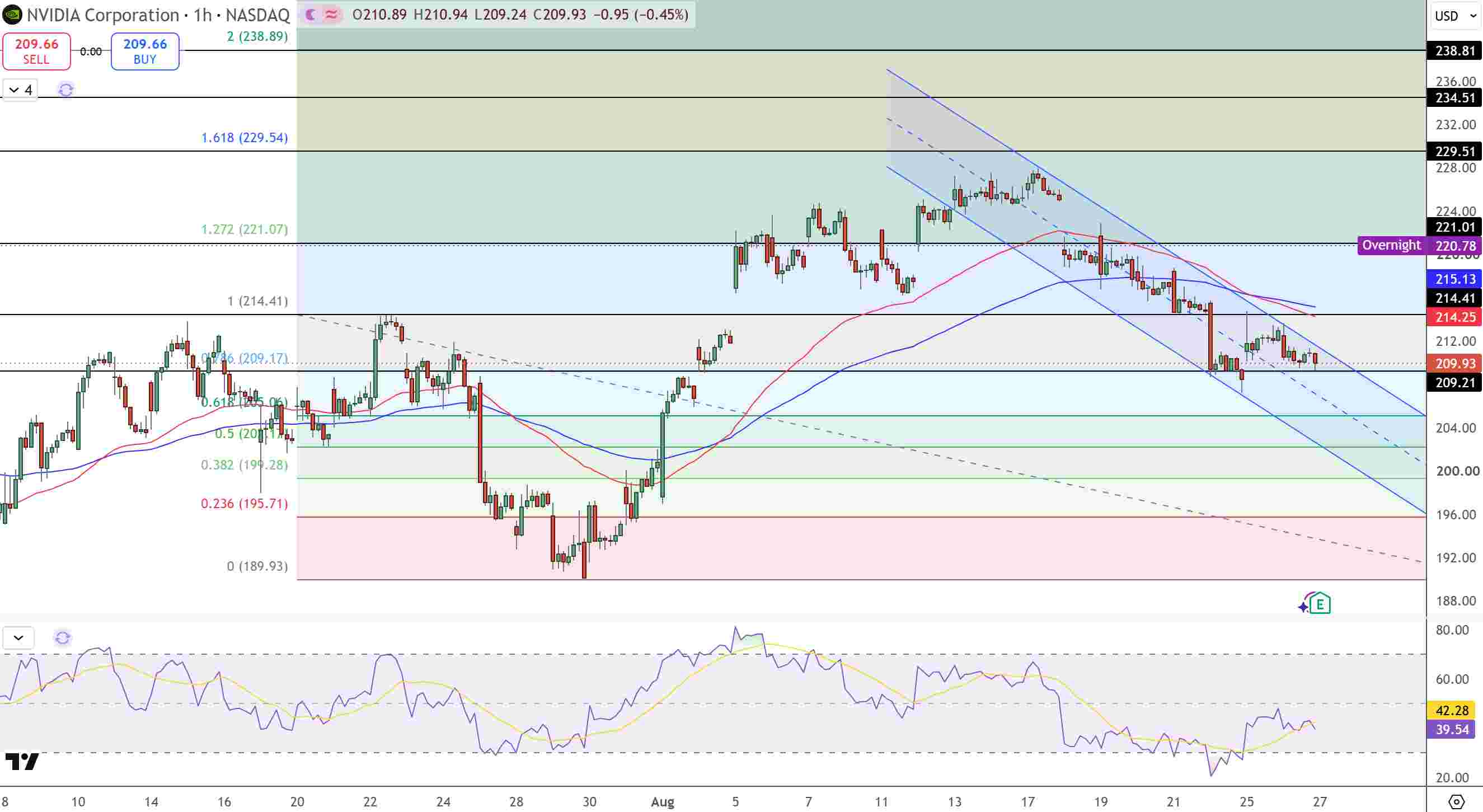Click the 200.00 price scale tick

pyautogui.click(x=1457, y=471)
